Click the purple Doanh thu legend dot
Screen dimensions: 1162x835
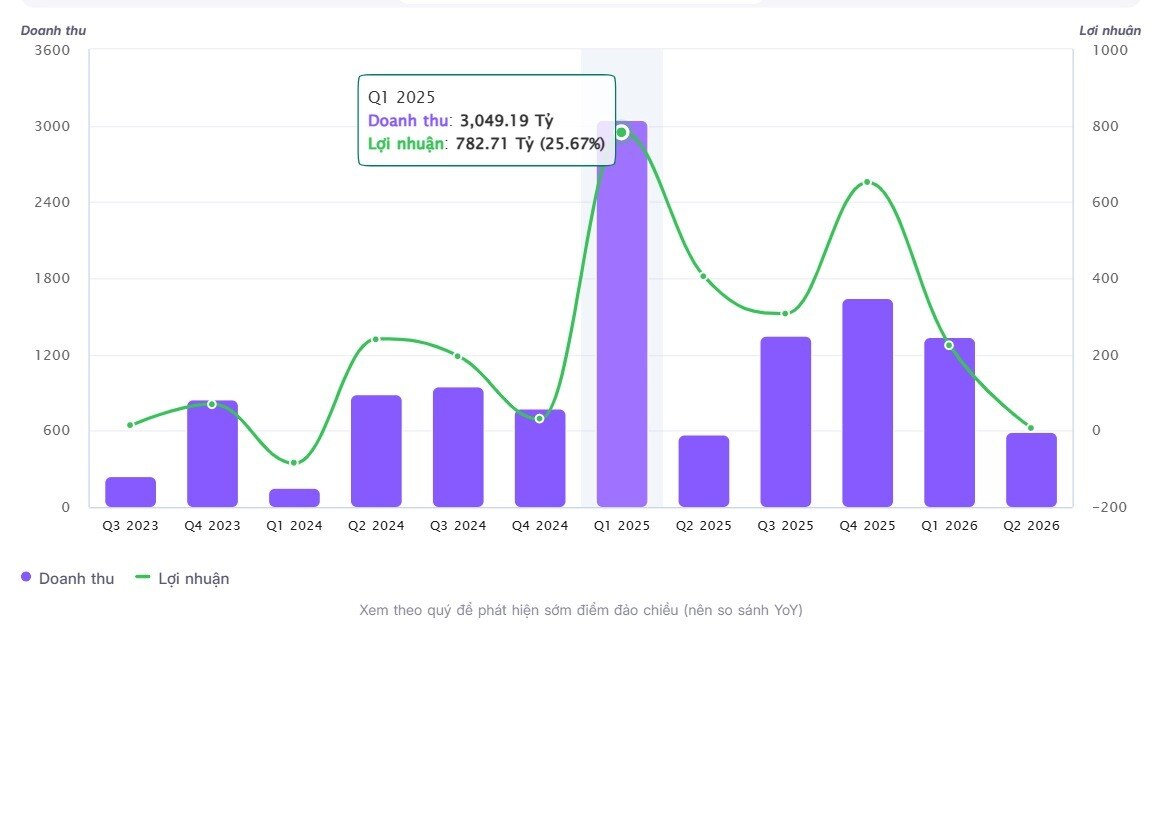click(26, 577)
